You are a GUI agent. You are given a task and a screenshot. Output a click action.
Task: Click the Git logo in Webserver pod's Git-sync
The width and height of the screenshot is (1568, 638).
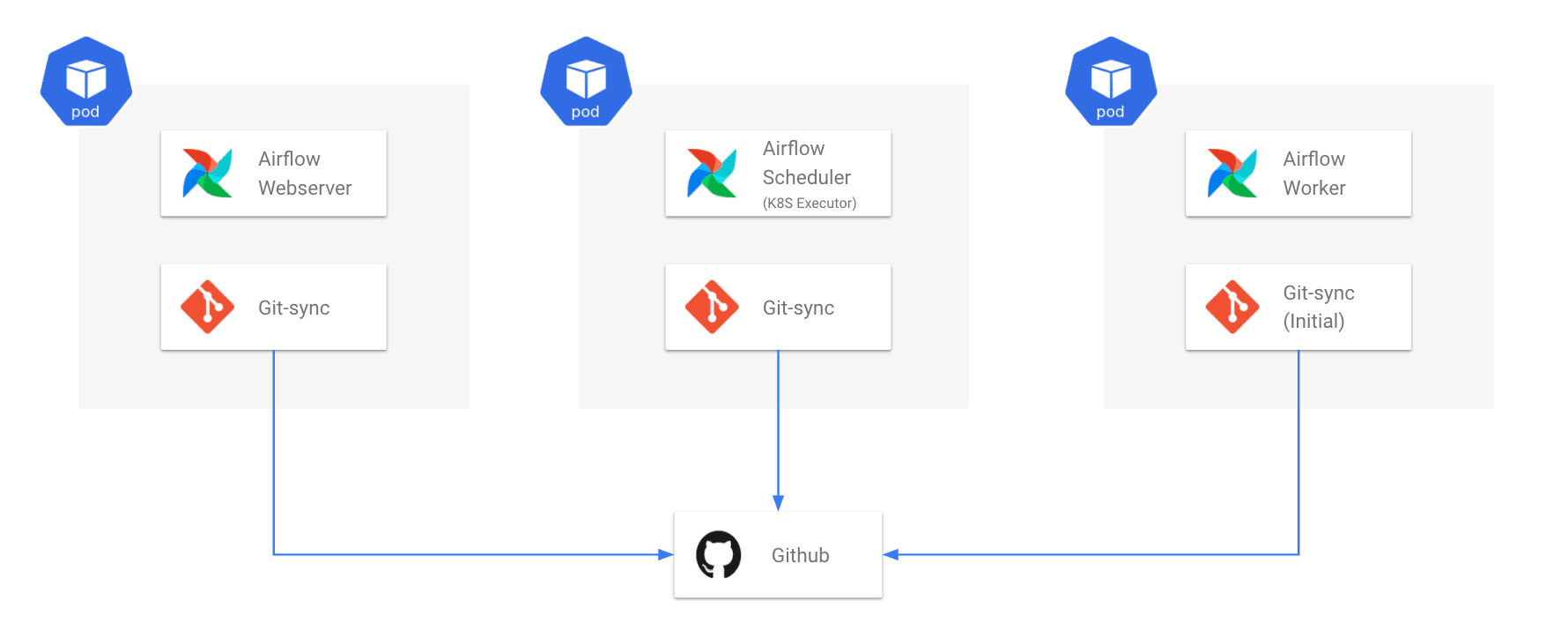point(207,307)
